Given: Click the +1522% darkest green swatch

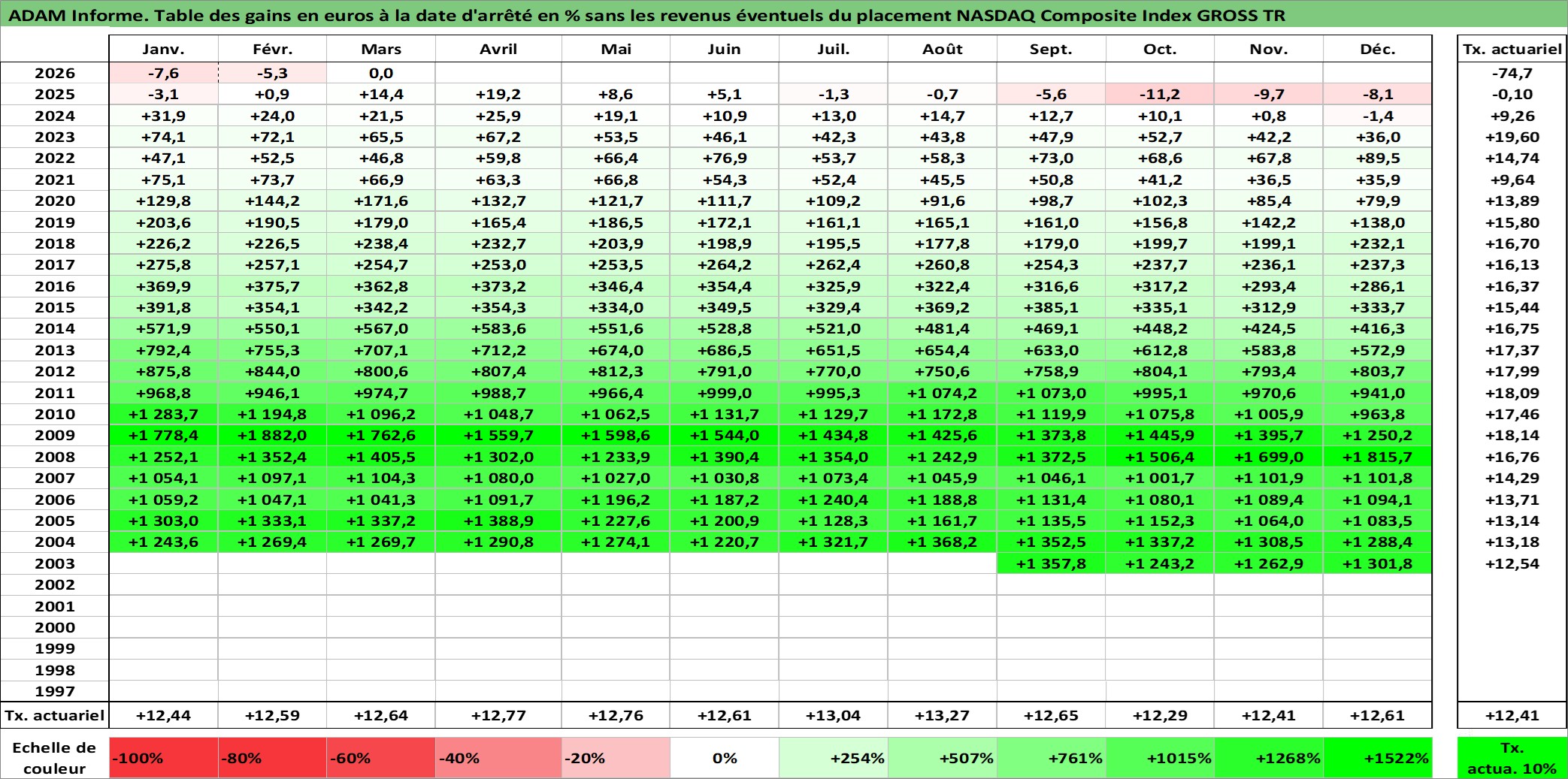Looking at the screenshot, I should click(x=1378, y=757).
